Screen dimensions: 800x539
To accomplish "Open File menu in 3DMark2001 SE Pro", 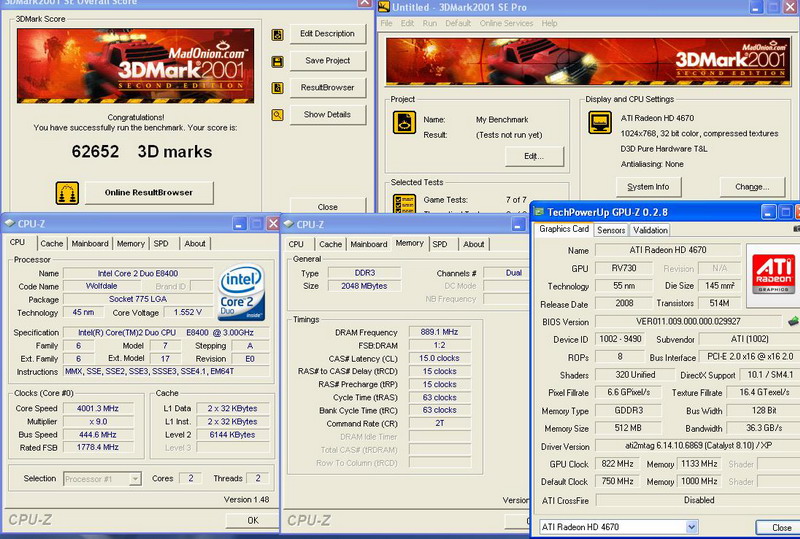I will point(387,23).
